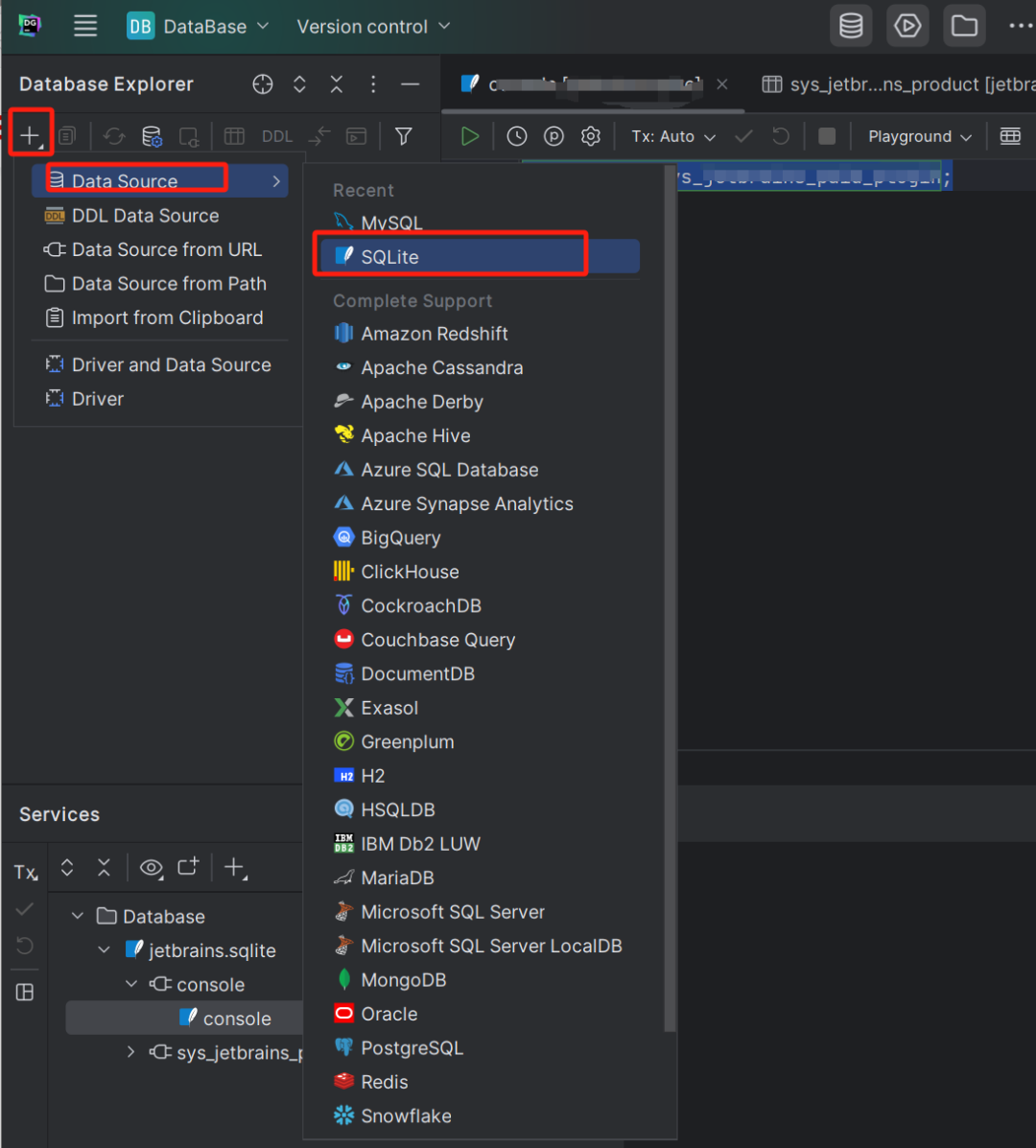The width and height of the screenshot is (1036, 1148).
Task: Switch to sys_jetbr...ns_product editor tab
Action: click(898, 84)
